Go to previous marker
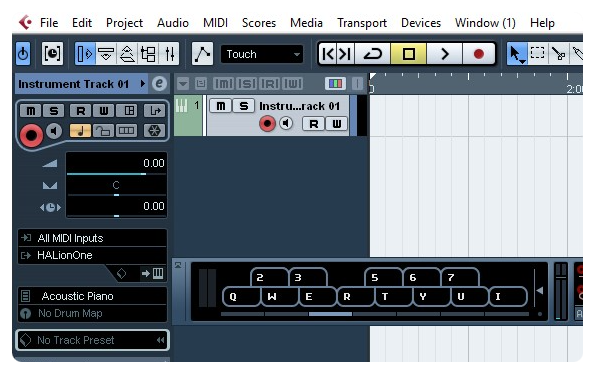 pyautogui.click(x=327, y=54)
